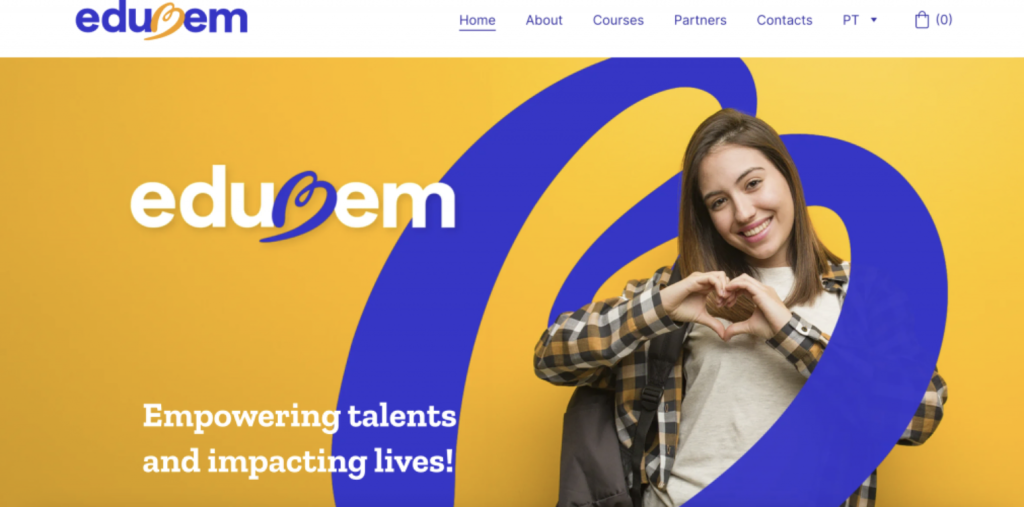
Task: Click the 'Empowering talents' headline text
Action: coord(299,416)
